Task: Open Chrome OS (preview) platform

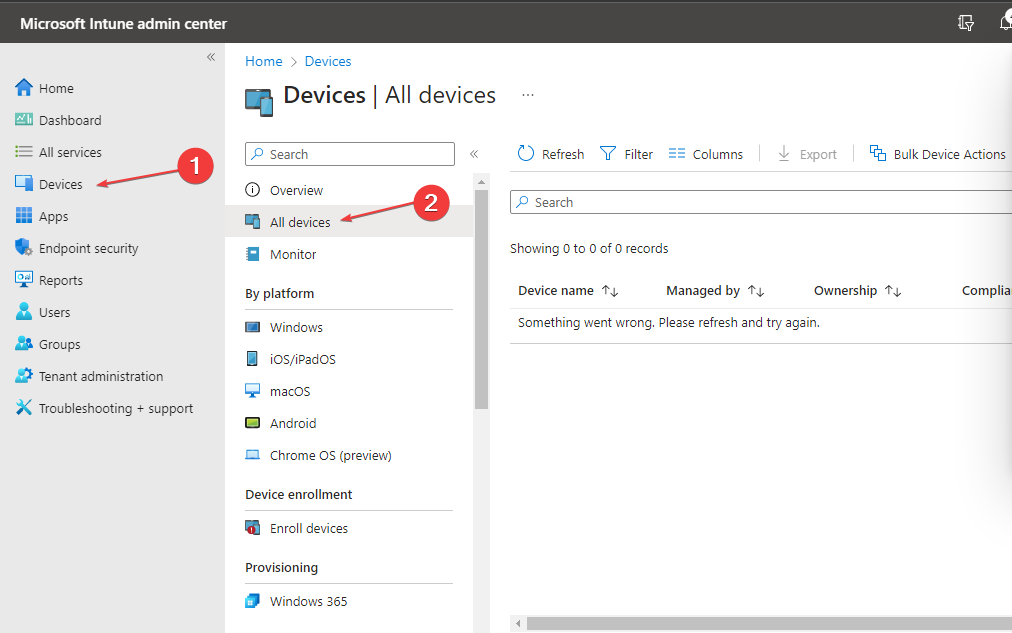Action: point(330,456)
